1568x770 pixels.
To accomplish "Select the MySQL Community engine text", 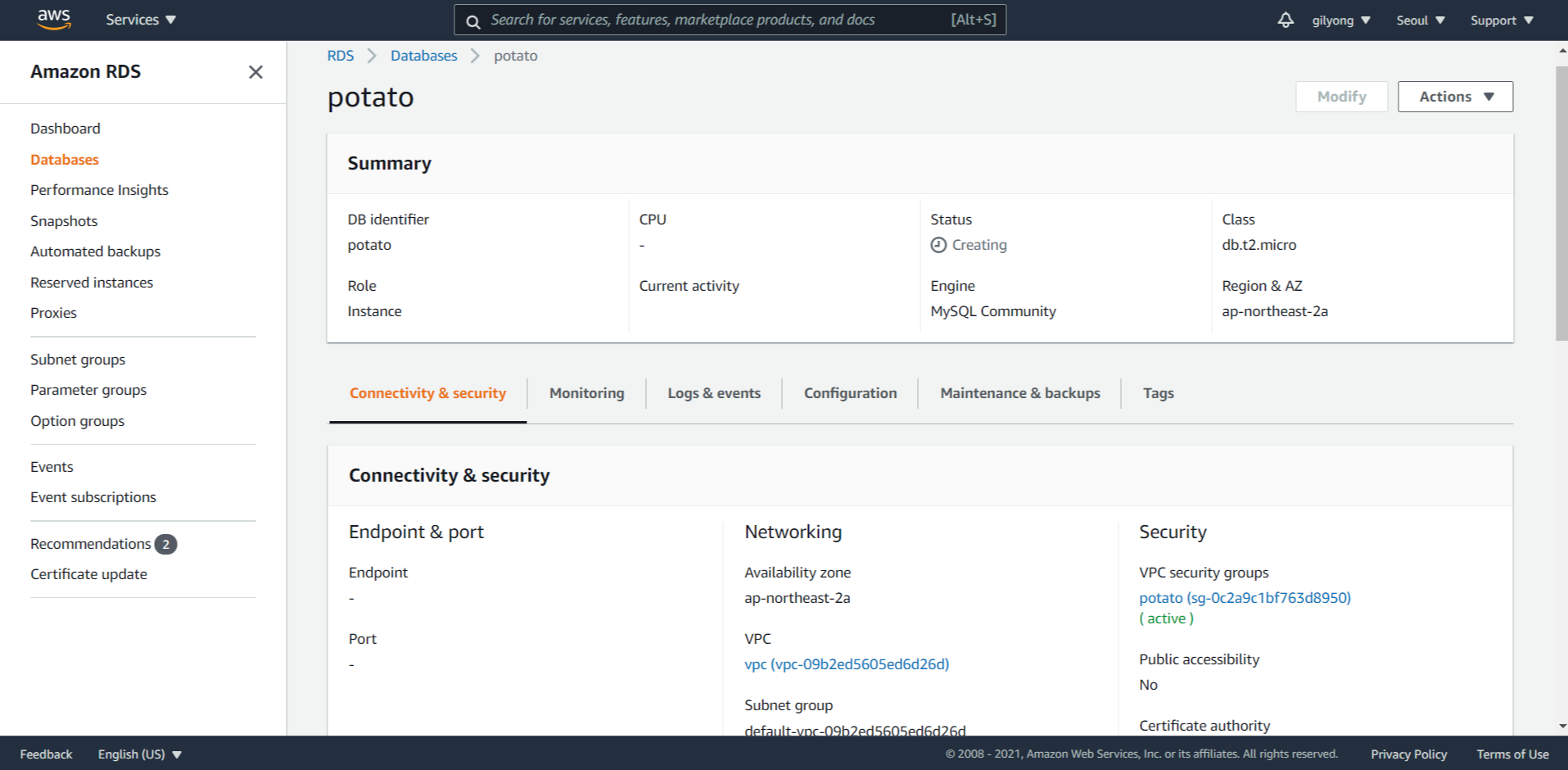I will (993, 311).
